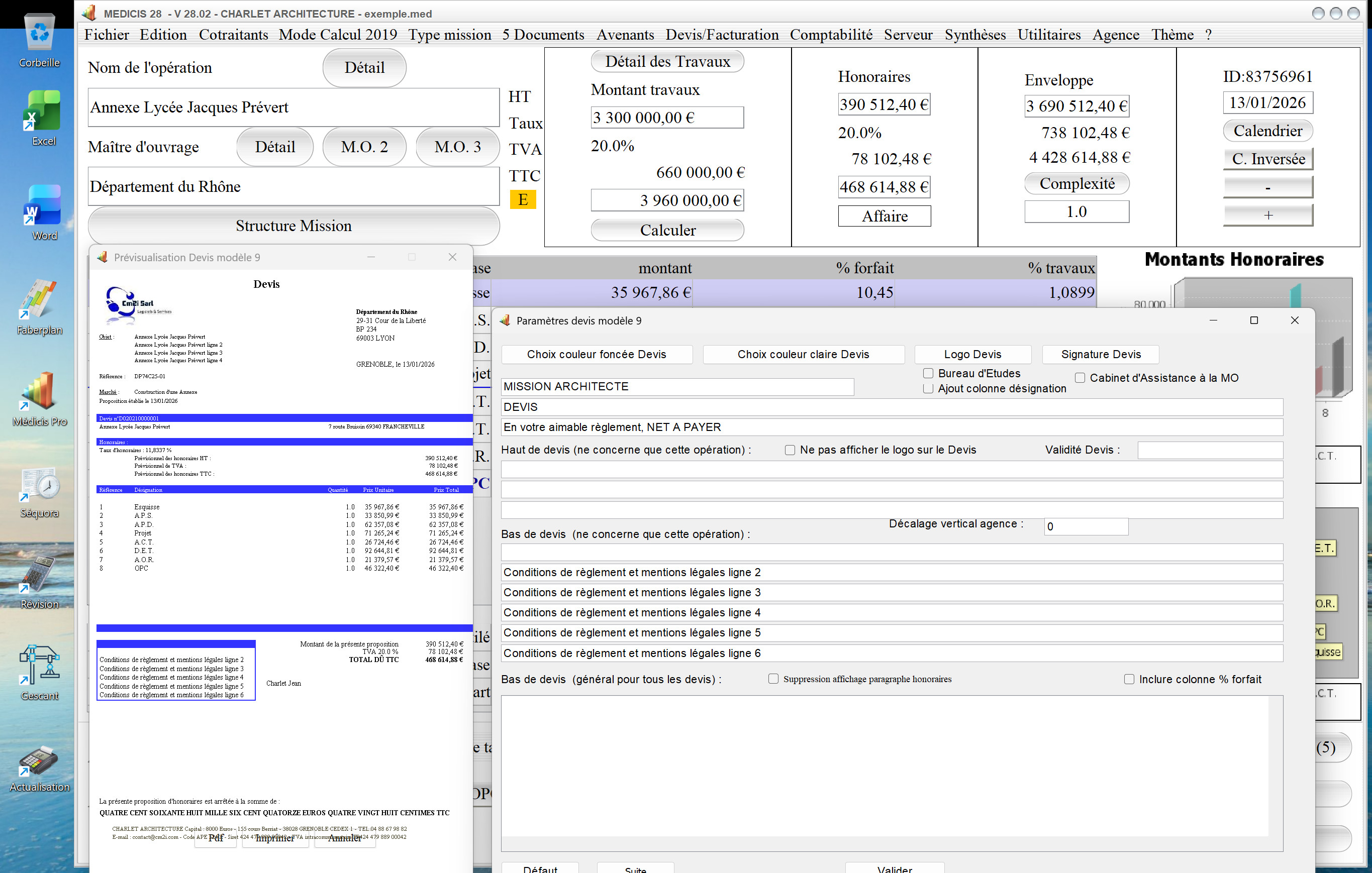Click the yellow E indicator near TTC
The height and width of the screenshot is (873, 1372).
tap(523, 200)
